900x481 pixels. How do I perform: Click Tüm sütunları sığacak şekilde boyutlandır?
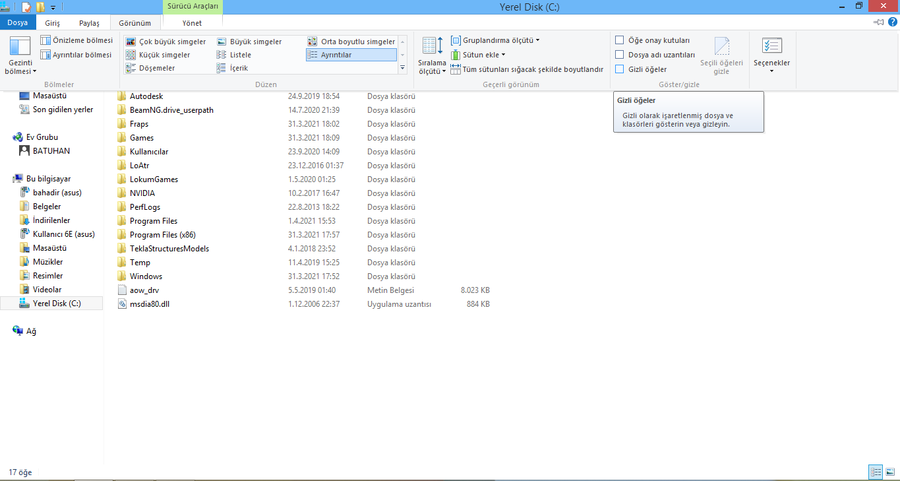[527, 69]
